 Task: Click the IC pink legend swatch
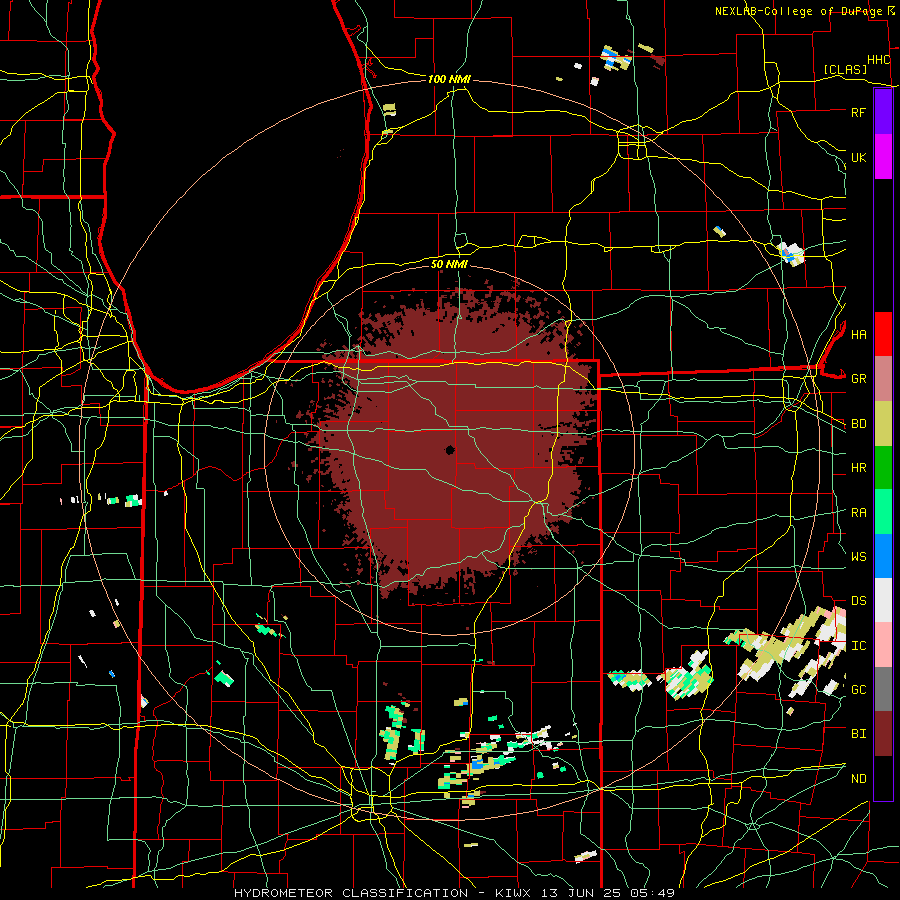click(883, 645)
